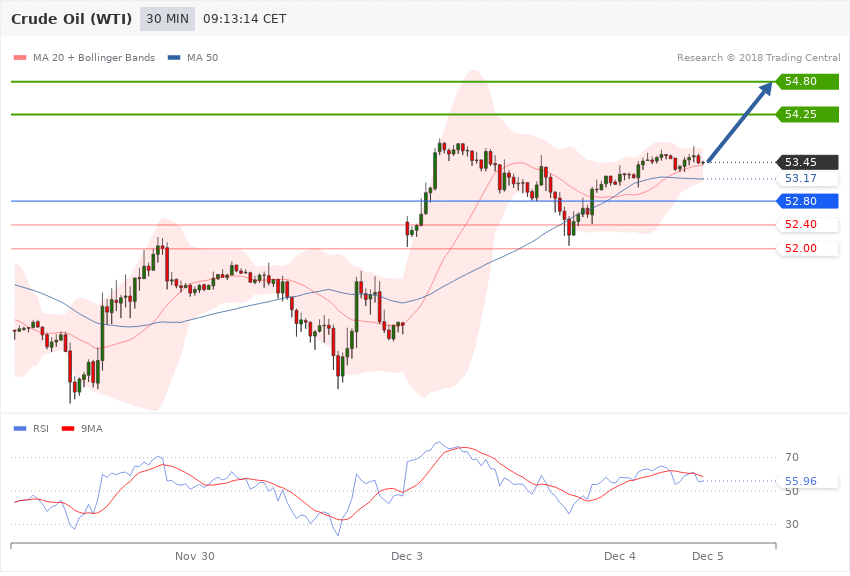The image size is (850, 576).
Task: Click the MA 50 legend label
Action: coord(202,58)
